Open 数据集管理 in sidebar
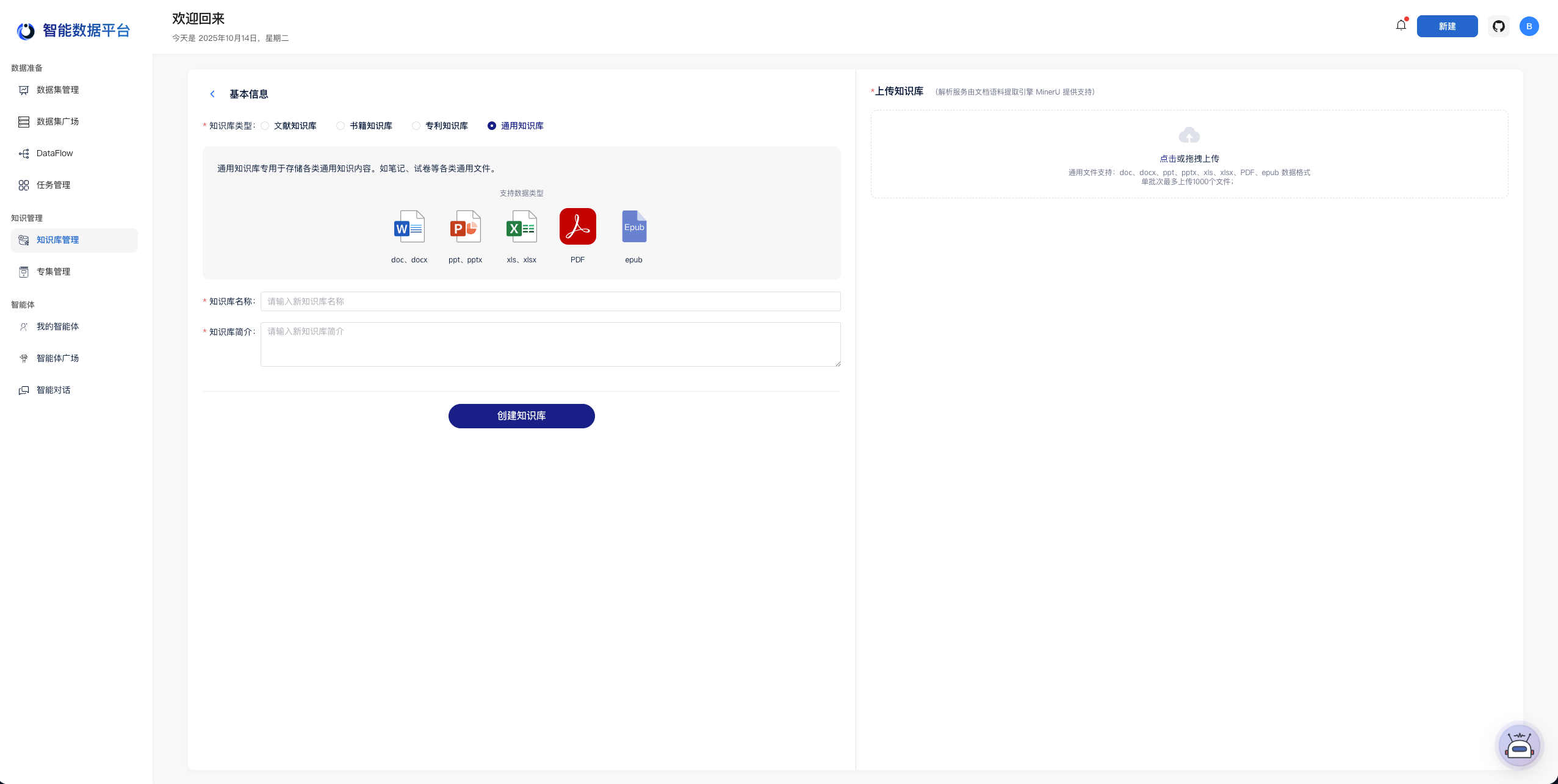Image resolution: width=1558 pixels, height=784 pixels. 57,90
